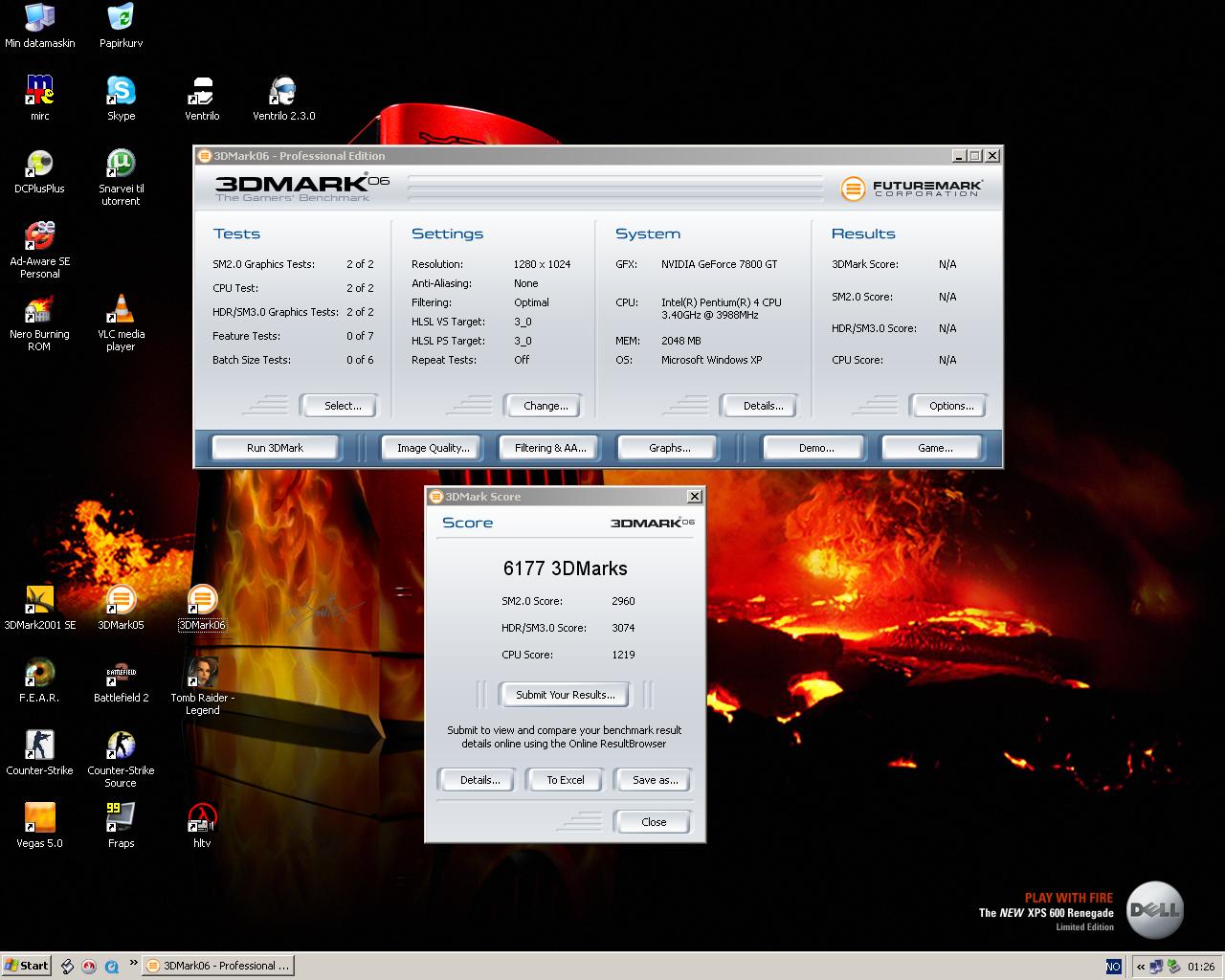Open Options... under Results
Viewport: 1225px width, 980px height.
pos(950,406)
